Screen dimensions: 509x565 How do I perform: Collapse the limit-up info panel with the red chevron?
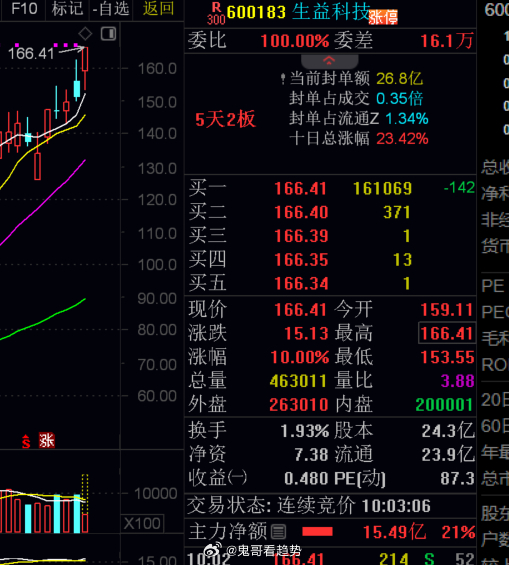point(329,61)
